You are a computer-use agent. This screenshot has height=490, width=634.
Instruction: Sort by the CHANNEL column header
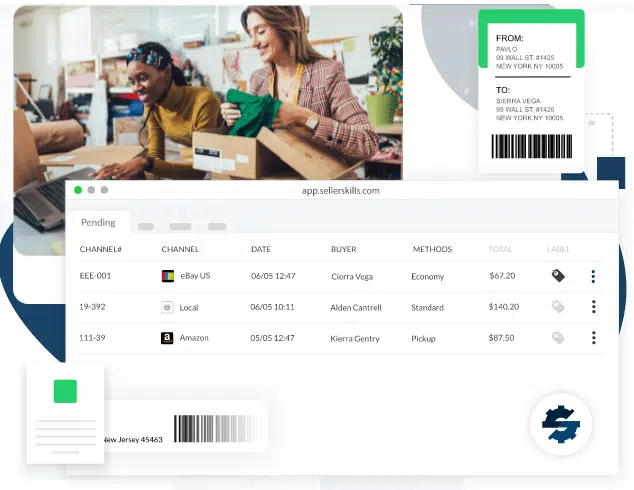tap(180, 249)
